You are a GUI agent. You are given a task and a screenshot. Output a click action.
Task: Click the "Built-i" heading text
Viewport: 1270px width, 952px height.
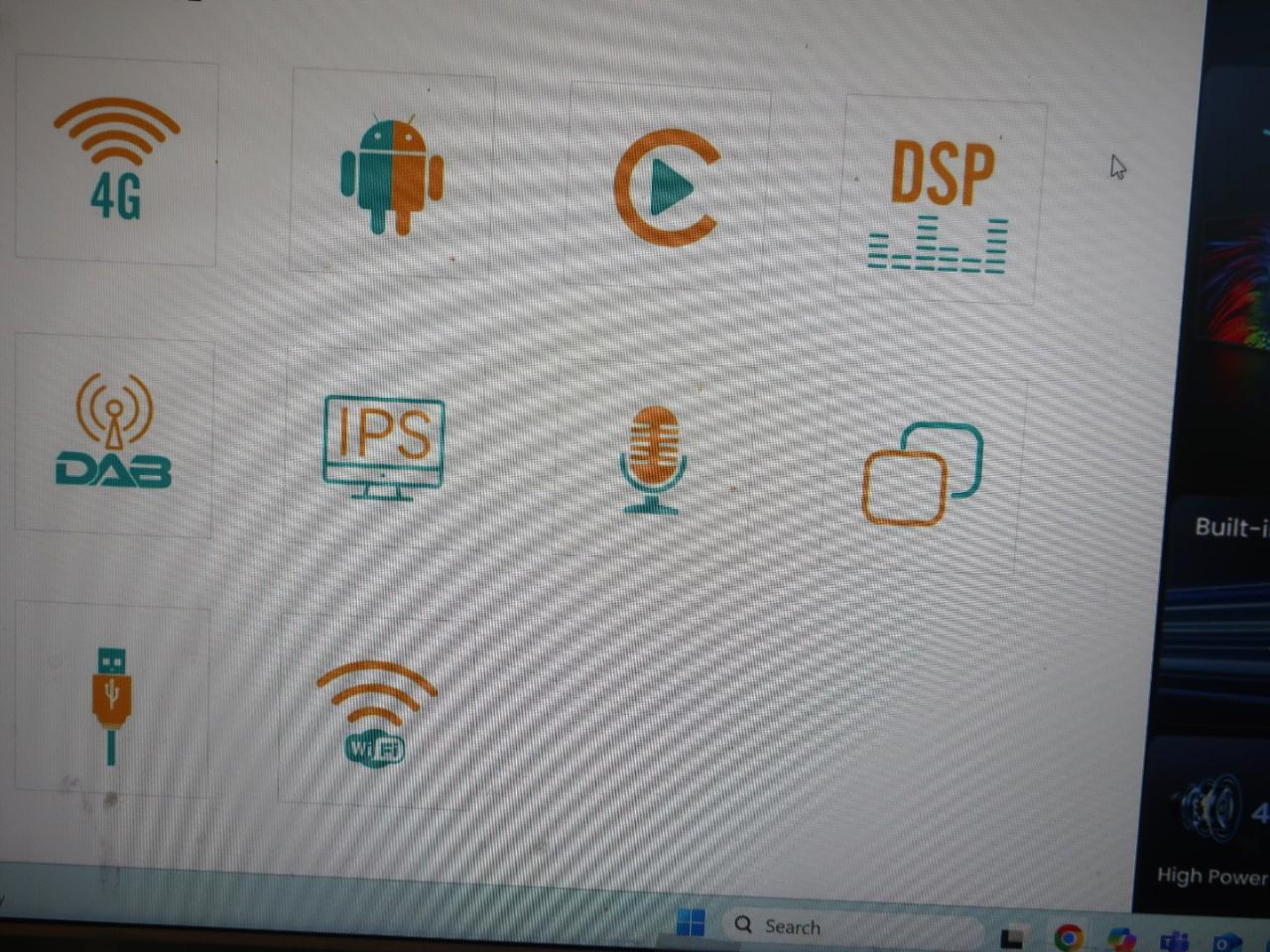(1231, 527)
